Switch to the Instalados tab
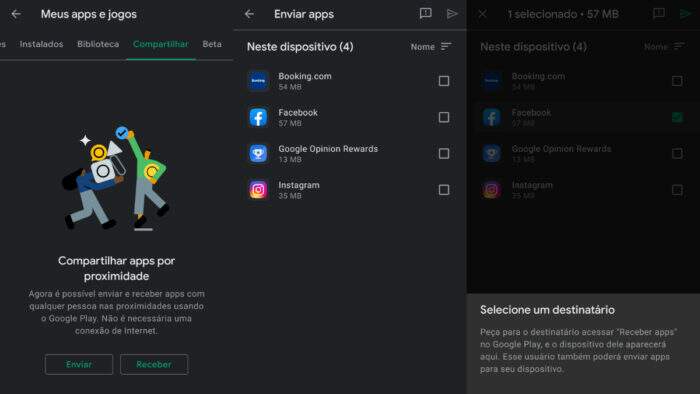 point(42,44)
